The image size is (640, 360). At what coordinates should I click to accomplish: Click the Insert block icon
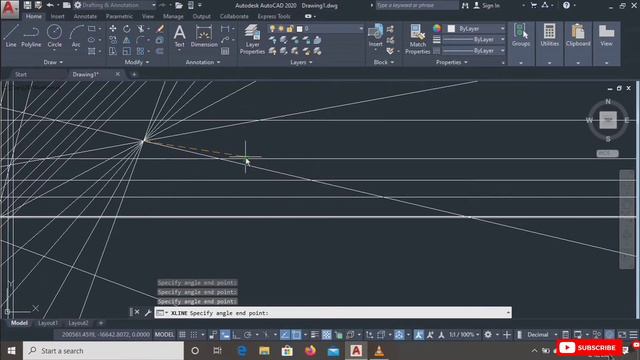[x=375, y=36]
